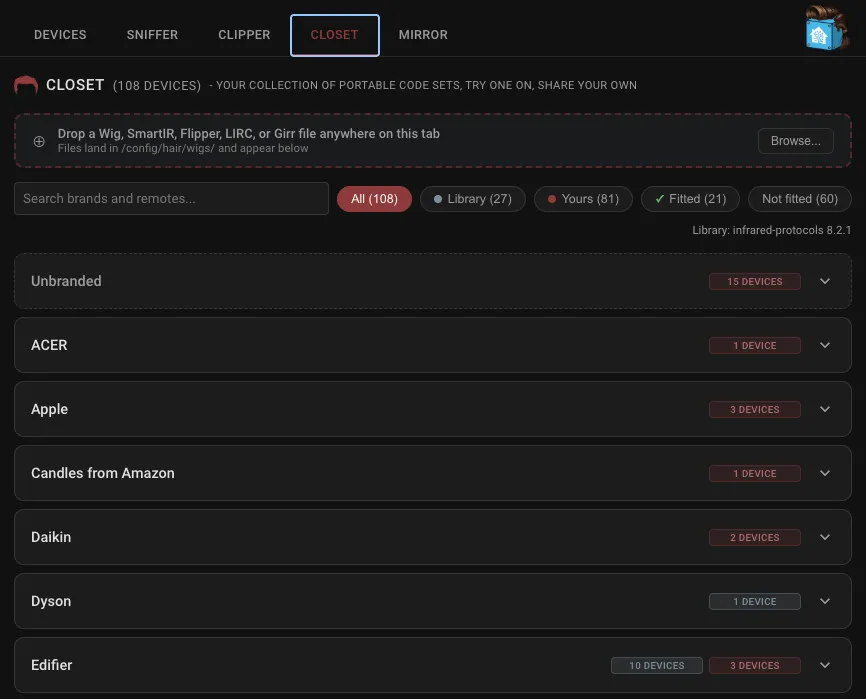This screenshot has height=699, width=866.
Task: Click the Unbranded 15 devices badge
Action: (754, 281)
